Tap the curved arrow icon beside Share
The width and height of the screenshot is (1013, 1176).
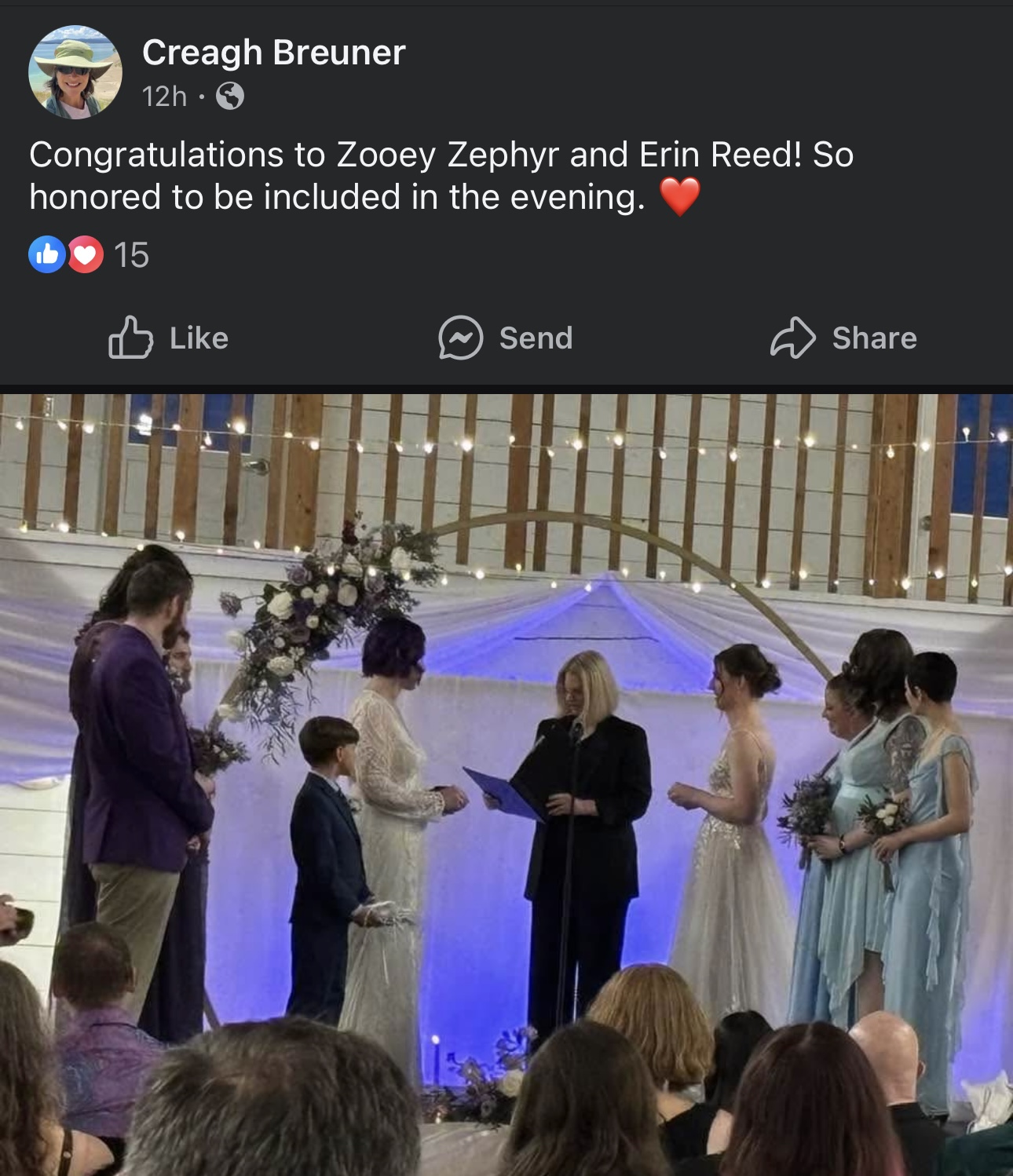click(792, 338)
